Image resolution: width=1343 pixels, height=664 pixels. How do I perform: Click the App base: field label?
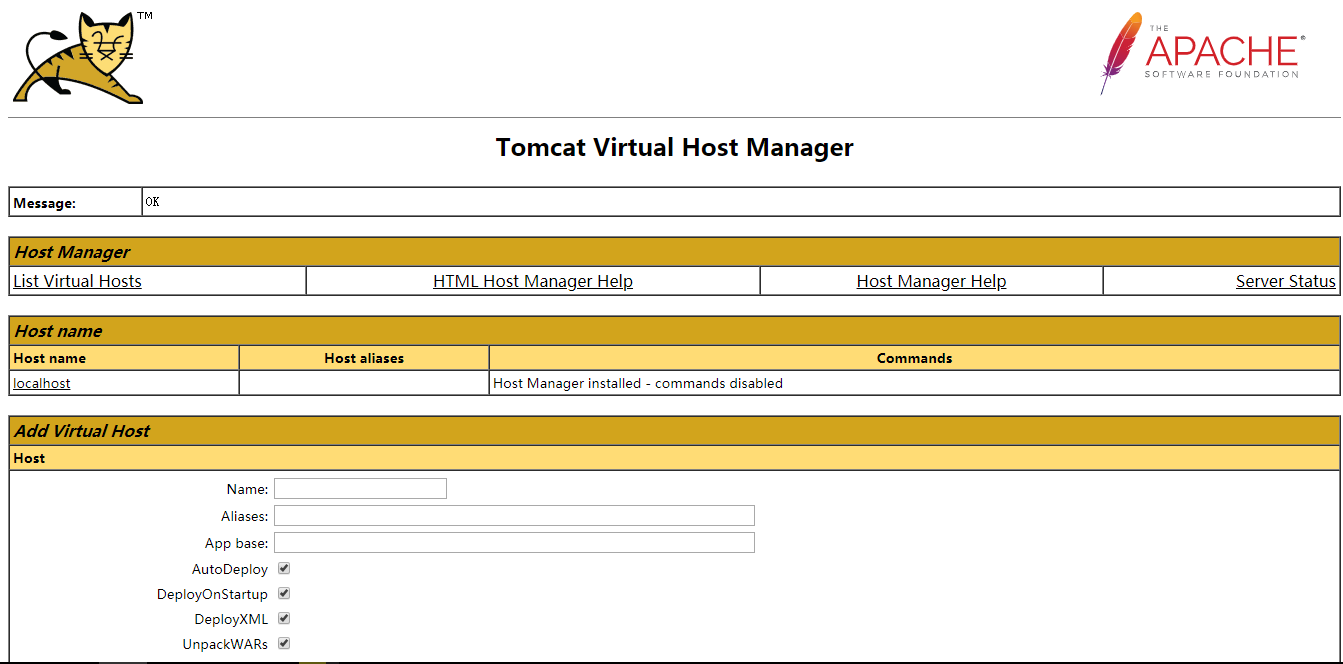pyautogui.click(x=237, y=543)
